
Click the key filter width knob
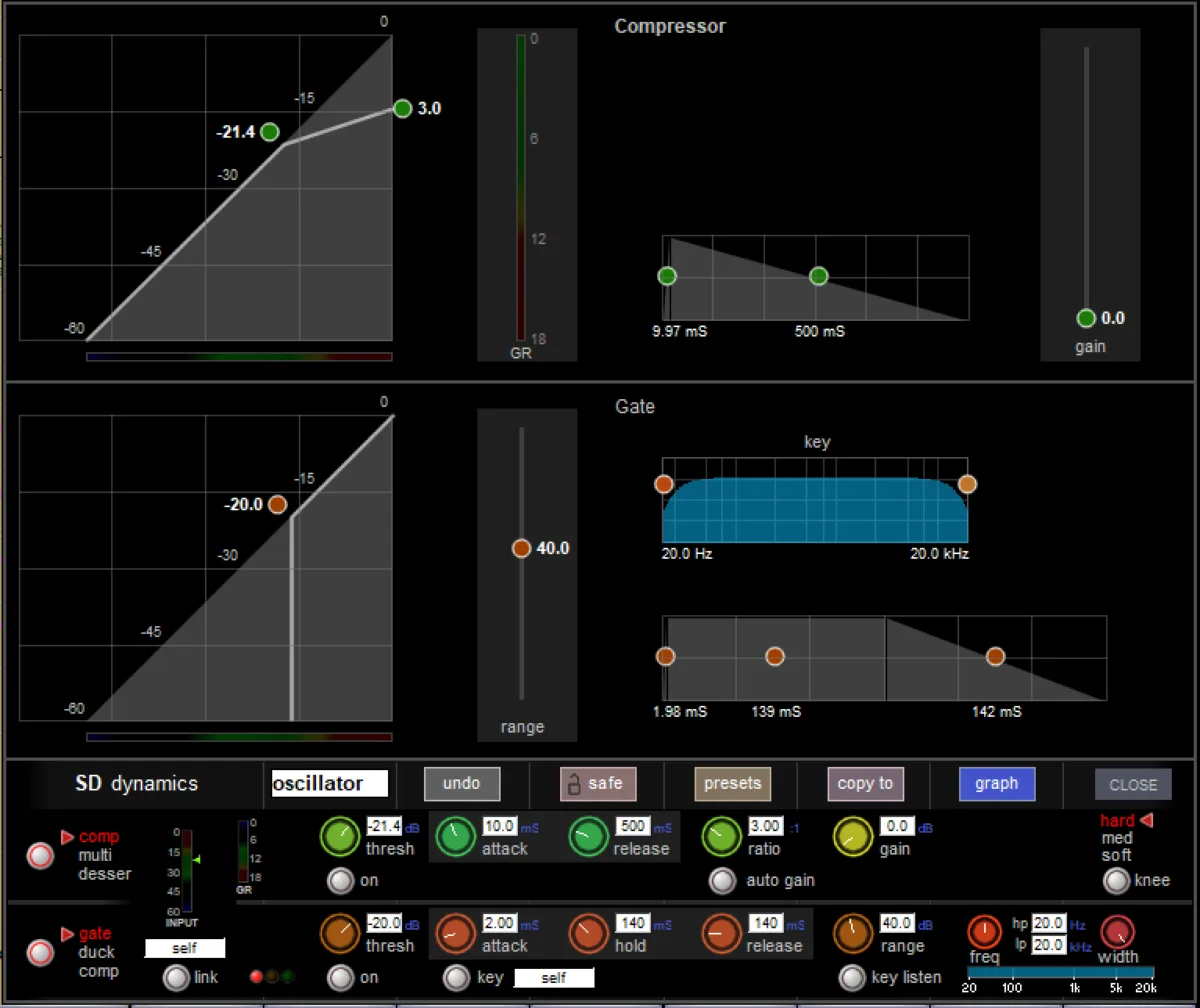1118,933
